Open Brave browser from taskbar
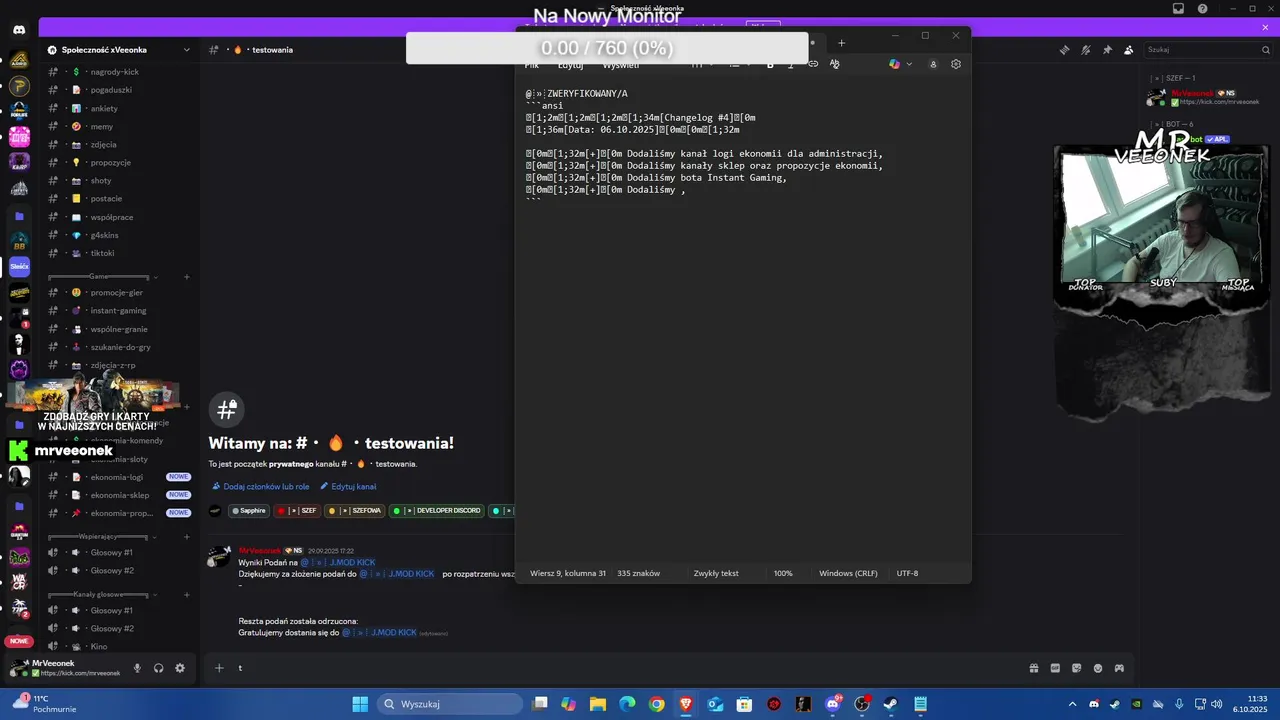The width and height of the screenshot is (1280, 720). coord(686,704)
